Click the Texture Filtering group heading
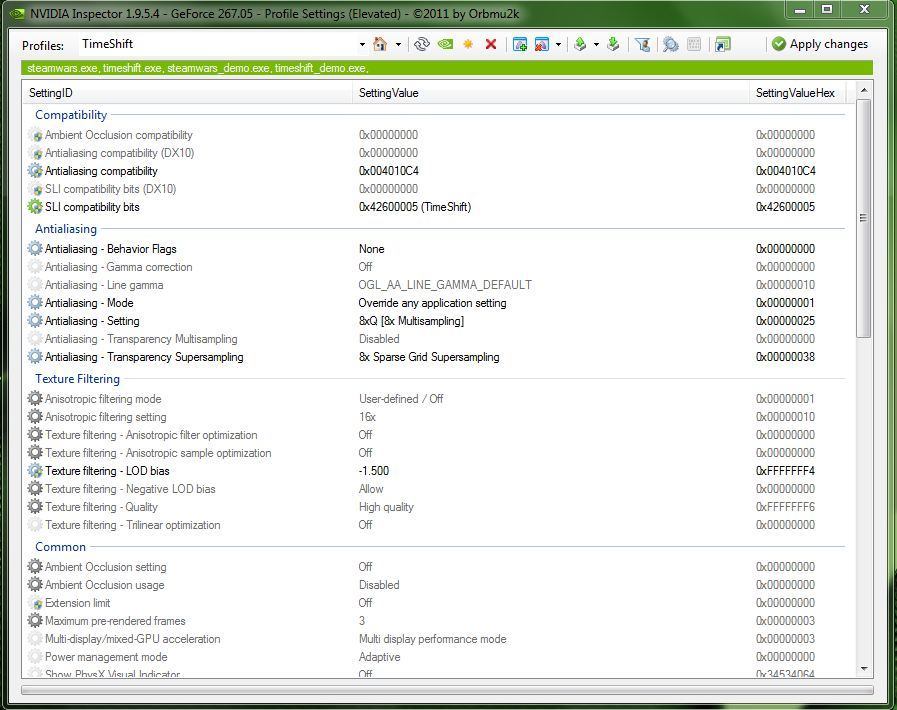 click(77, 379)
